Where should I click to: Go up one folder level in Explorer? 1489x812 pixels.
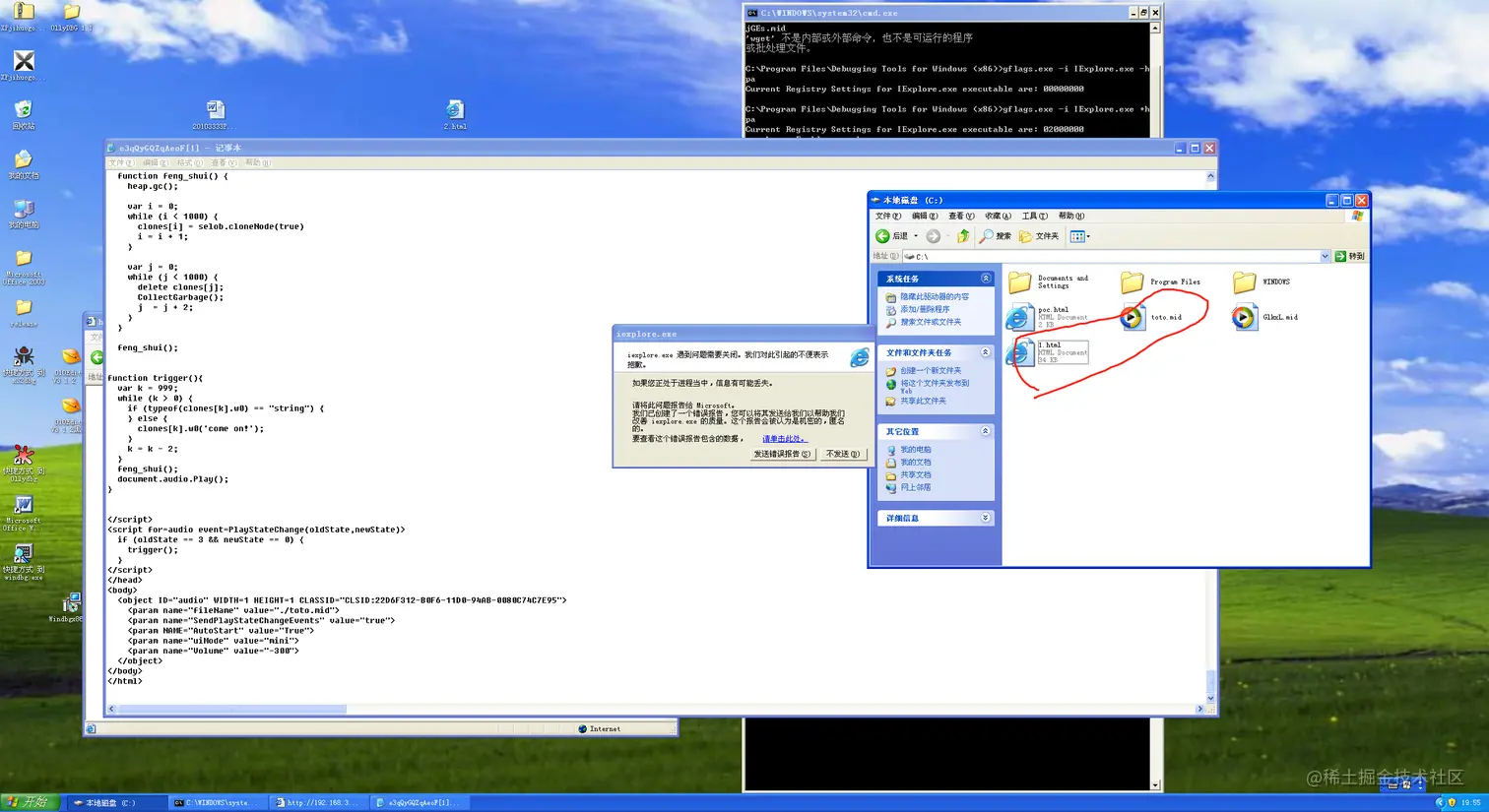963,236
